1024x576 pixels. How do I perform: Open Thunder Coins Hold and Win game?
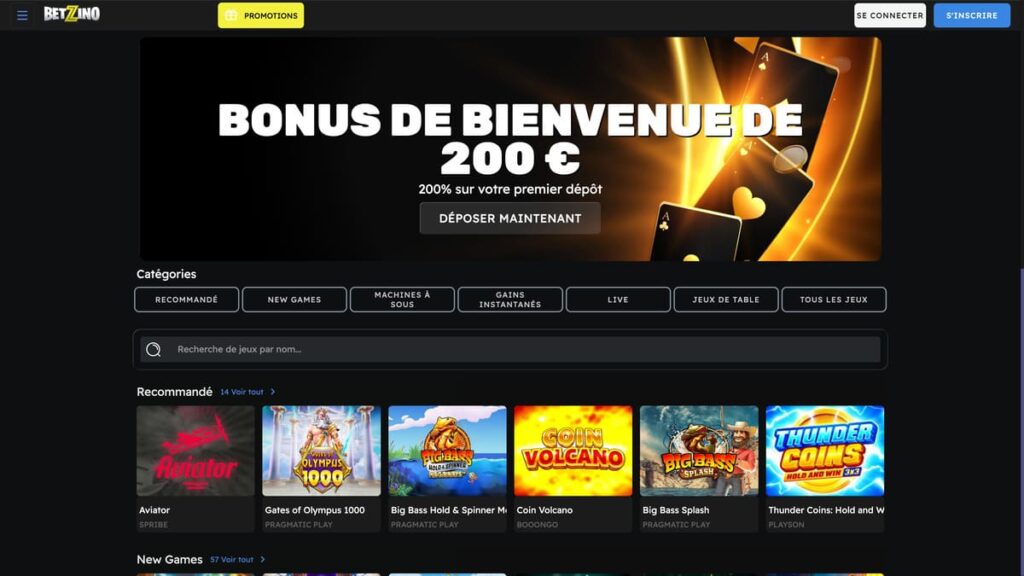tap(825, 451)
